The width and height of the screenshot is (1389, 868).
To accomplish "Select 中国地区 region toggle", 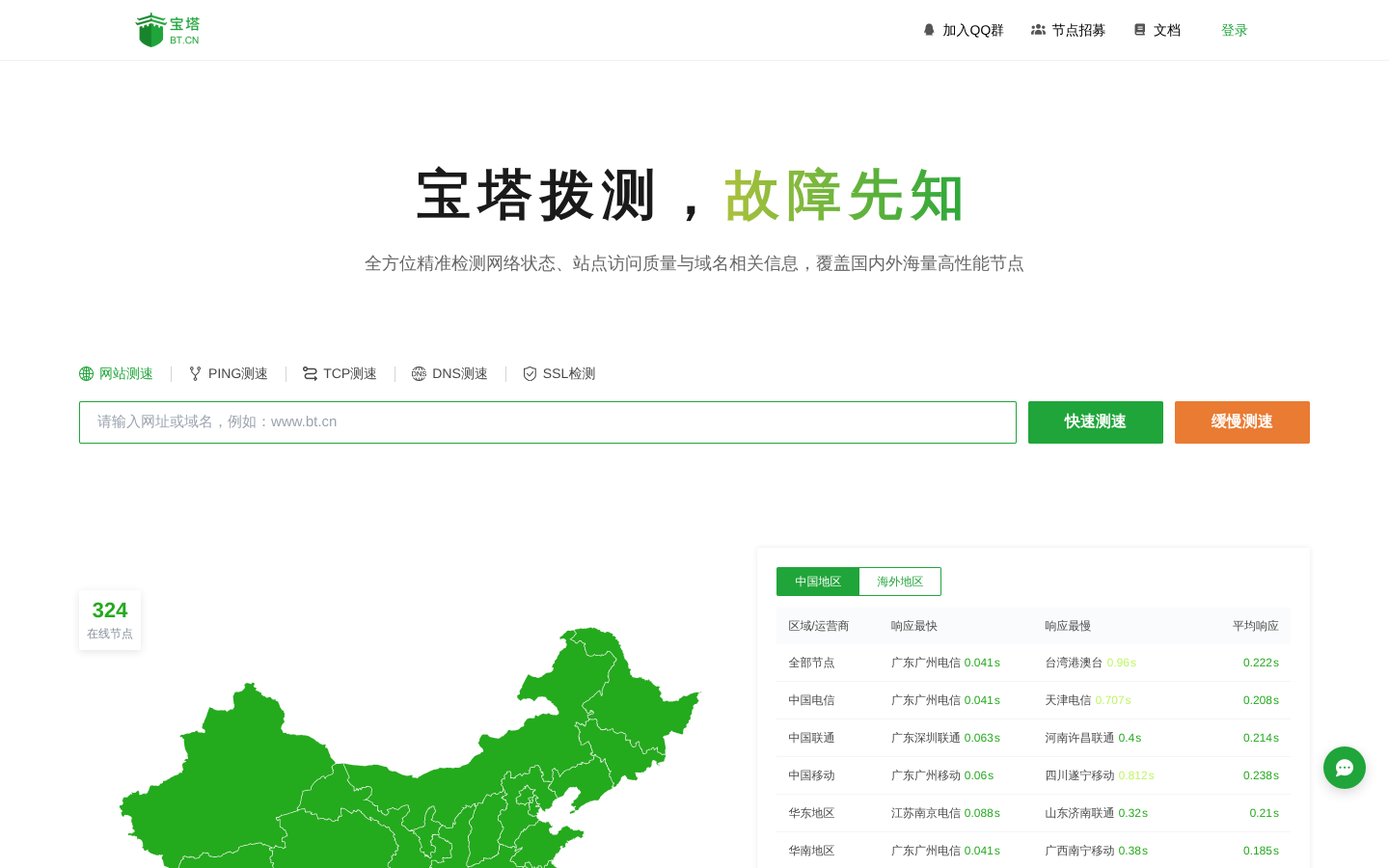I will click(x=818, y=582).
